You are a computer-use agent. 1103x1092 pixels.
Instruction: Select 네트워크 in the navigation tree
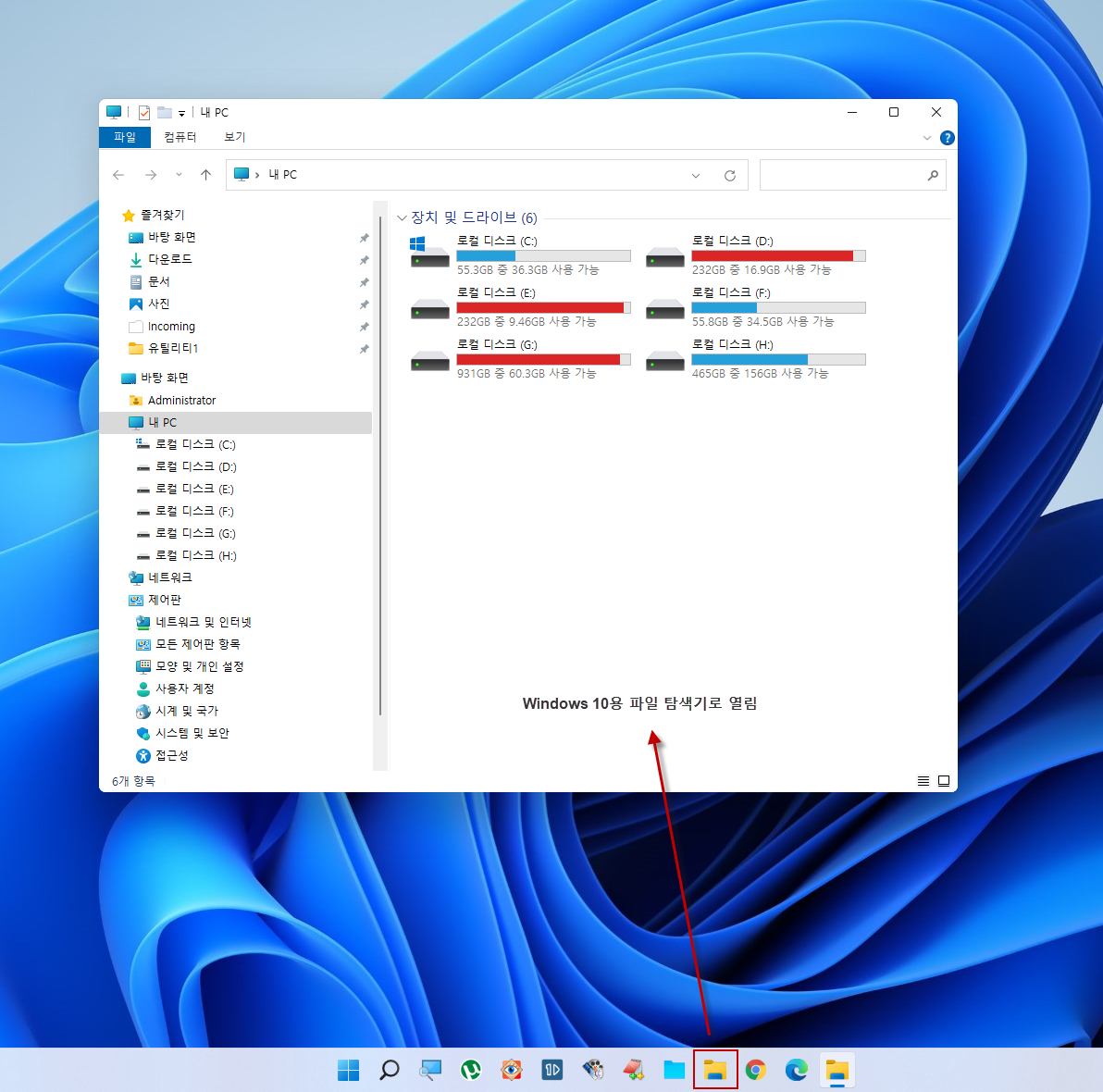[x=169, y=577]
